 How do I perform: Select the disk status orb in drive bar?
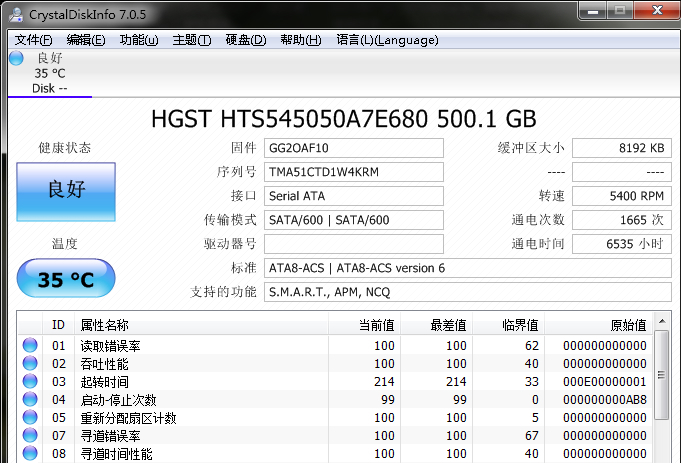[16, 58]
